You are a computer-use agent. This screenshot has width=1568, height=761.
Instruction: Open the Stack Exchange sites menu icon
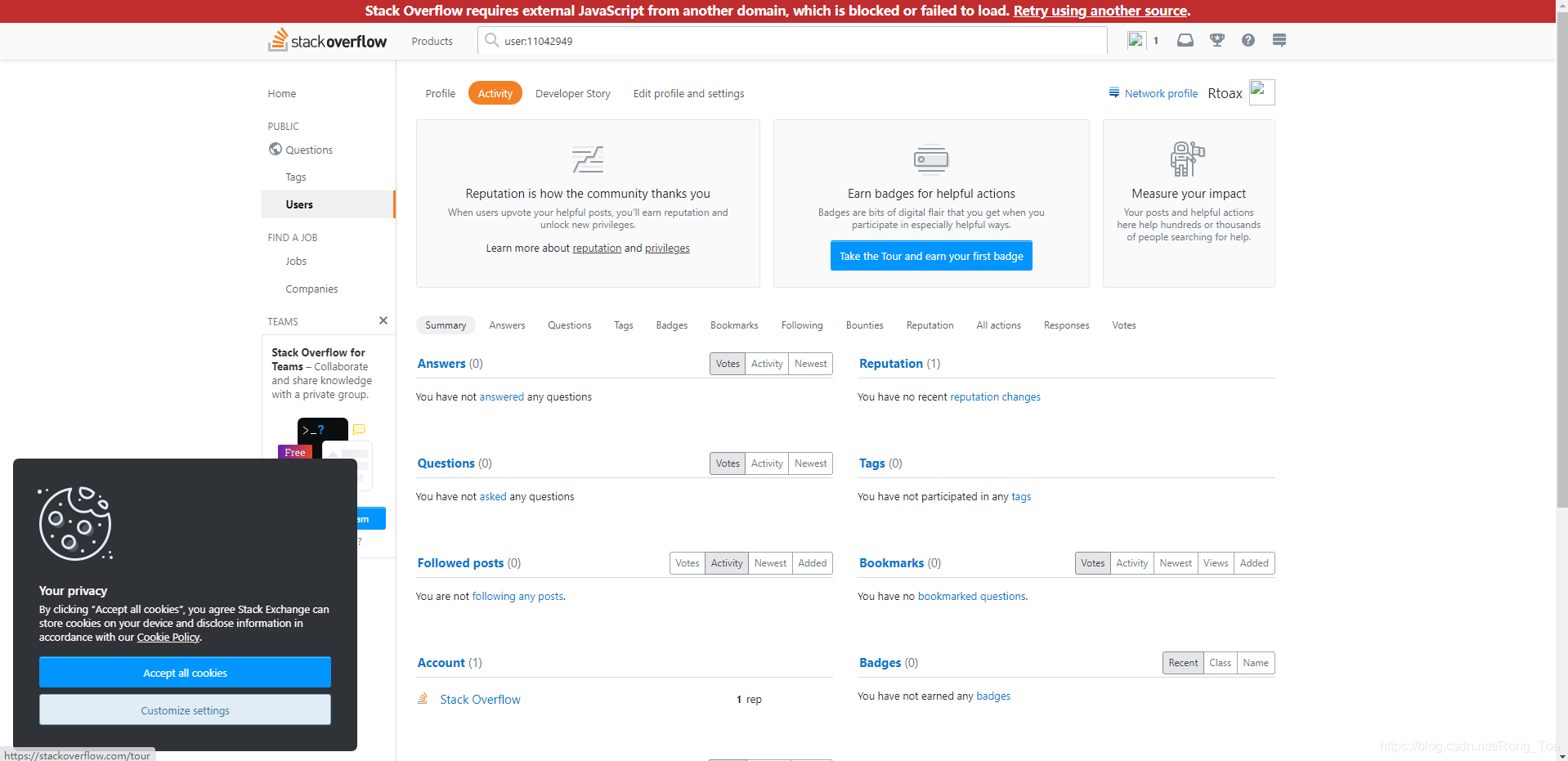tap(1279, 40)
